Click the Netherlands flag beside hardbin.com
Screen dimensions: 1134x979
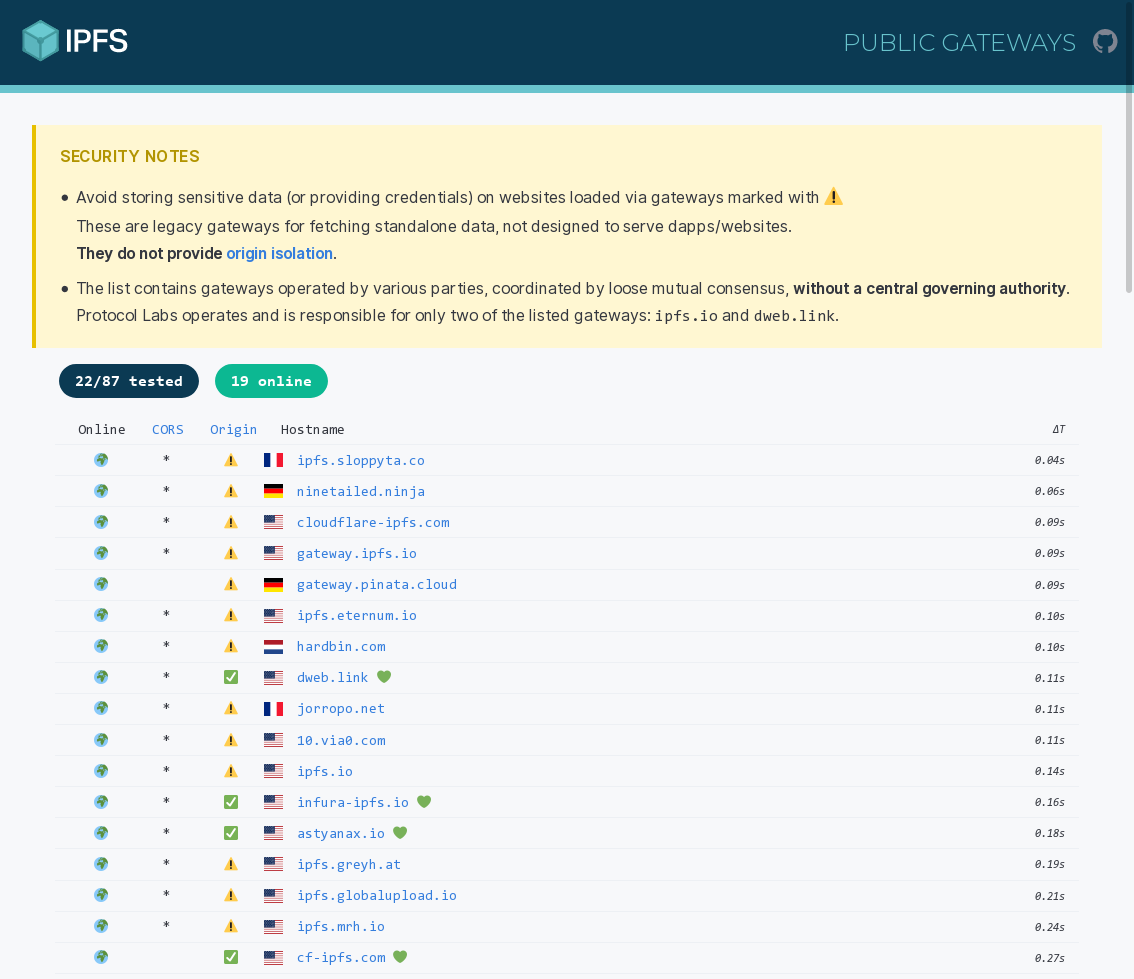pos(273,646)
